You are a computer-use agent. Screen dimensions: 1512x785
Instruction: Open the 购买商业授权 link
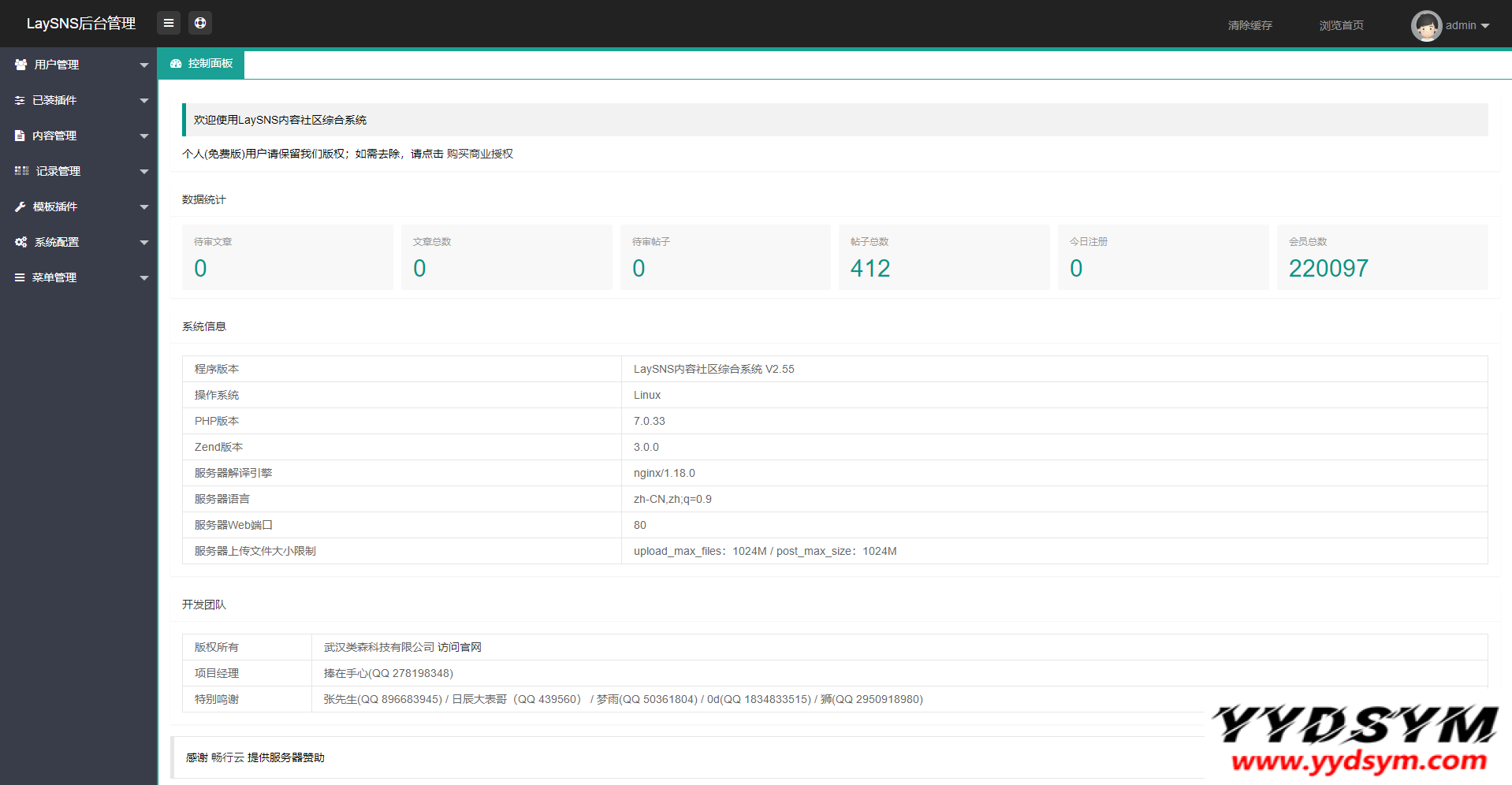[479, 154]
